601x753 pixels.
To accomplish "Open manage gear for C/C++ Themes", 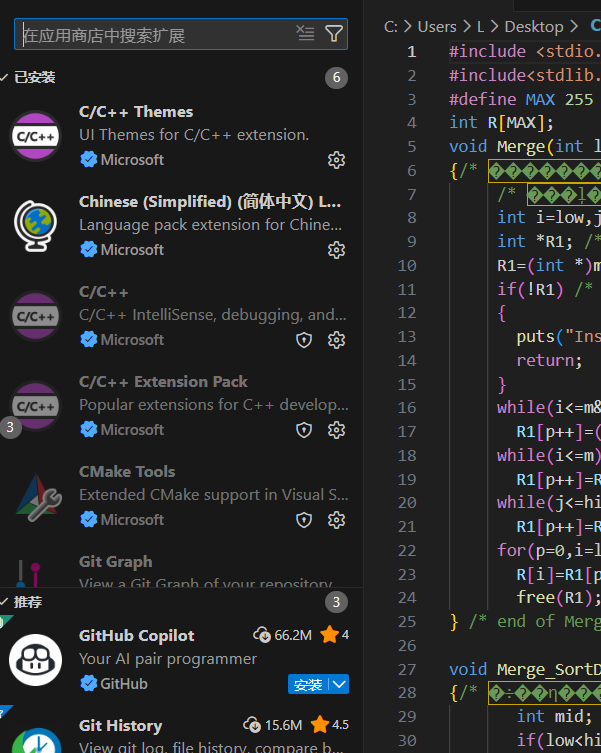I will pyautogui.click(x=336, y=160).
